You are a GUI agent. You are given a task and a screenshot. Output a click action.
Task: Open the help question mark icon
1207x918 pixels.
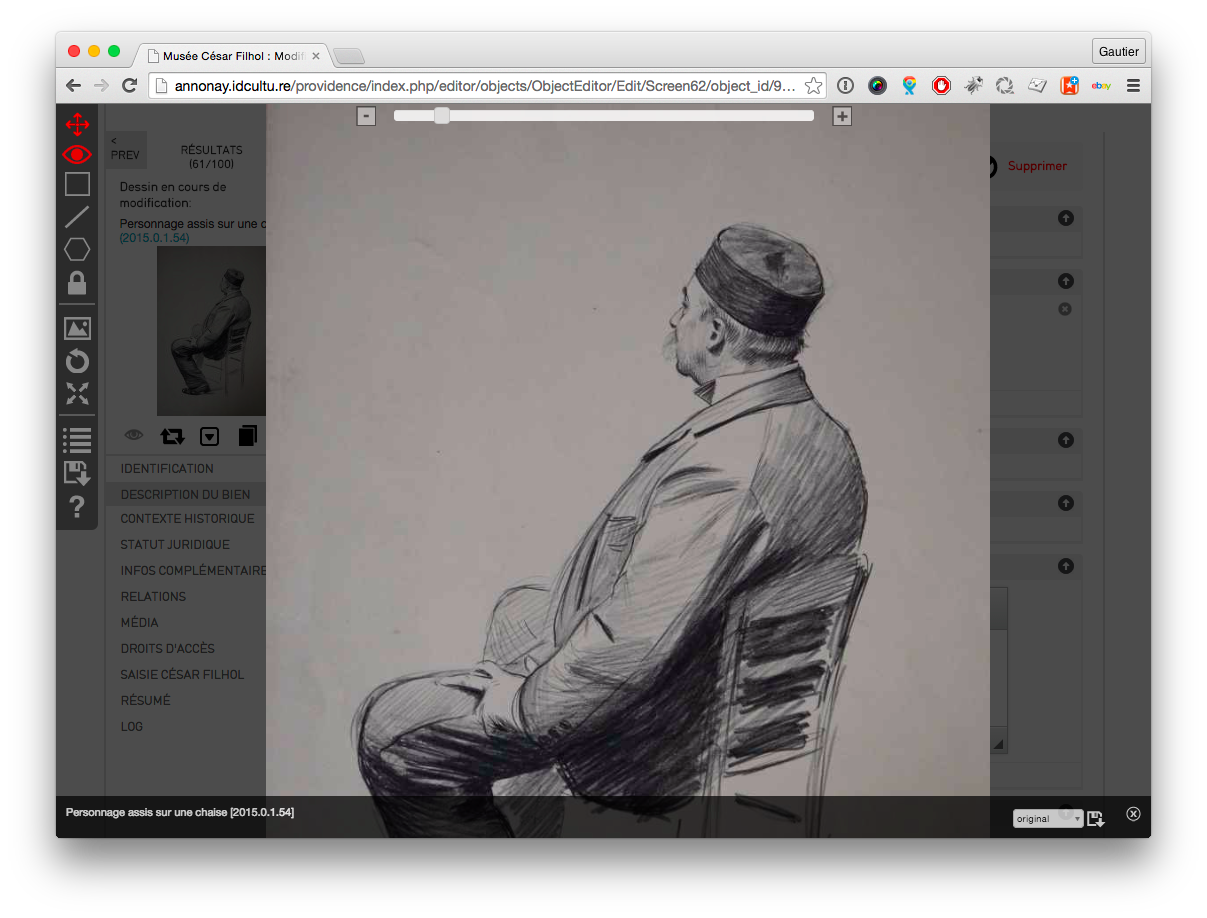77,507
